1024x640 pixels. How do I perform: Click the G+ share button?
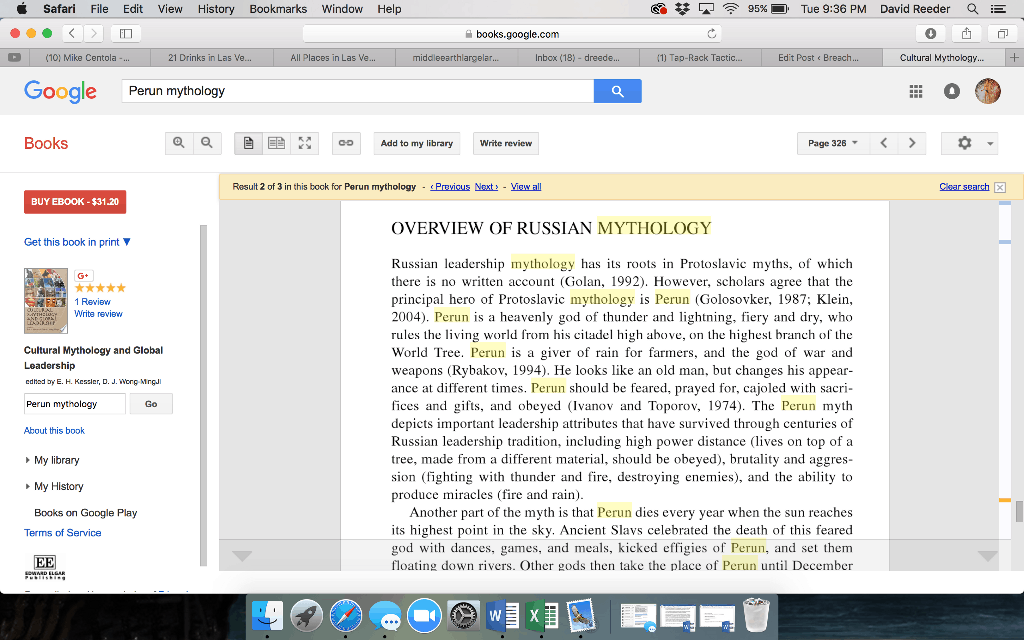[x=84, y=276]
